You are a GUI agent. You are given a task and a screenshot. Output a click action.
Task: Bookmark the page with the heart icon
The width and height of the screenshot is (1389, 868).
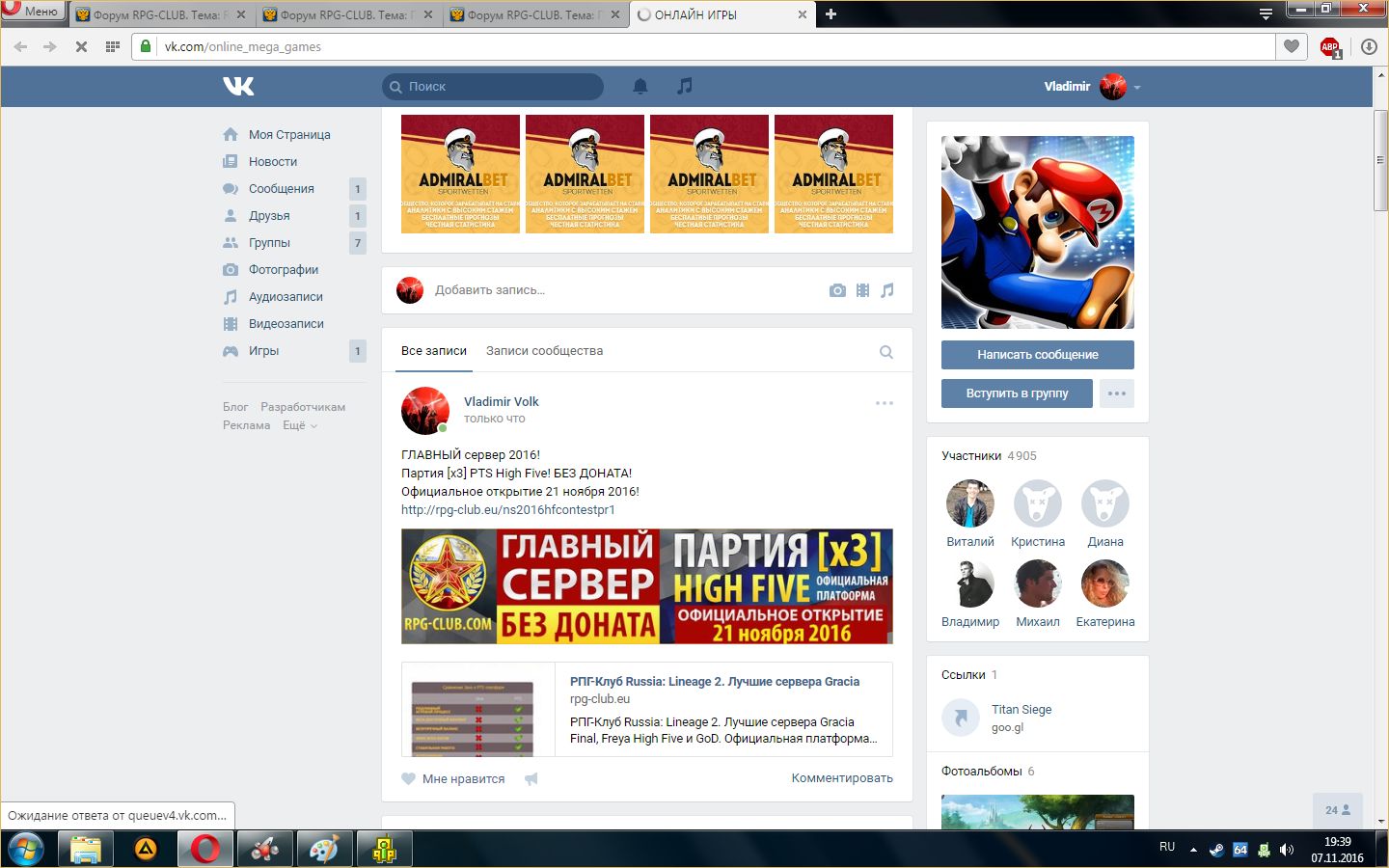1291,46
